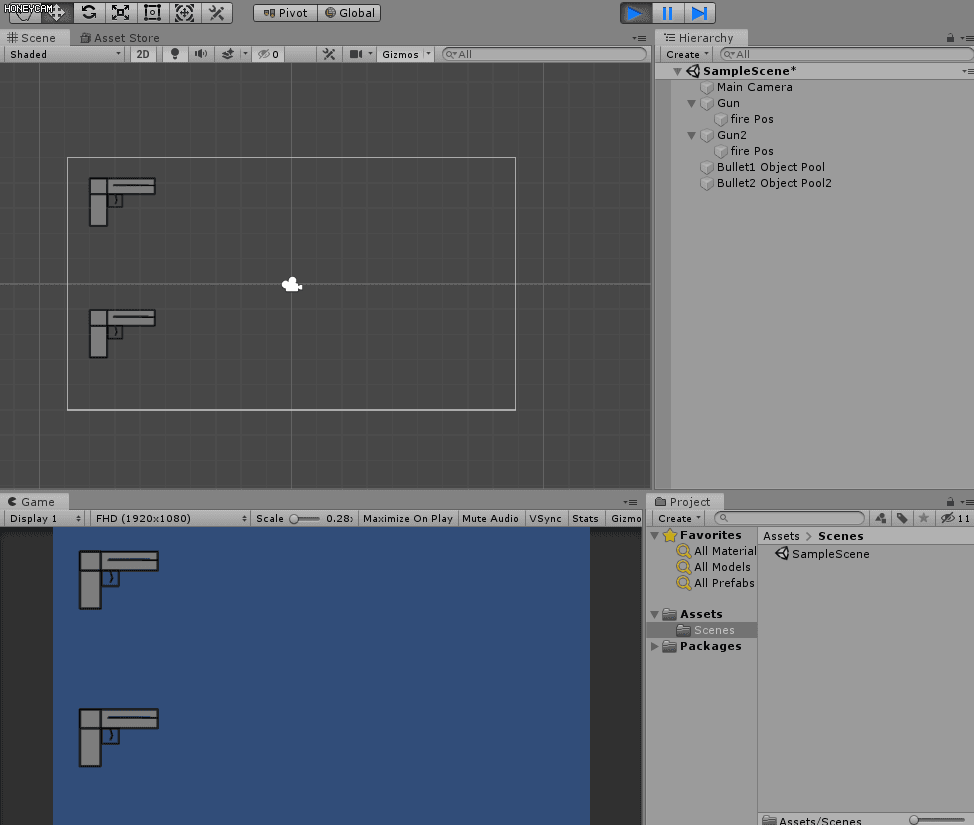Toggle Pivot handle position

285,13
